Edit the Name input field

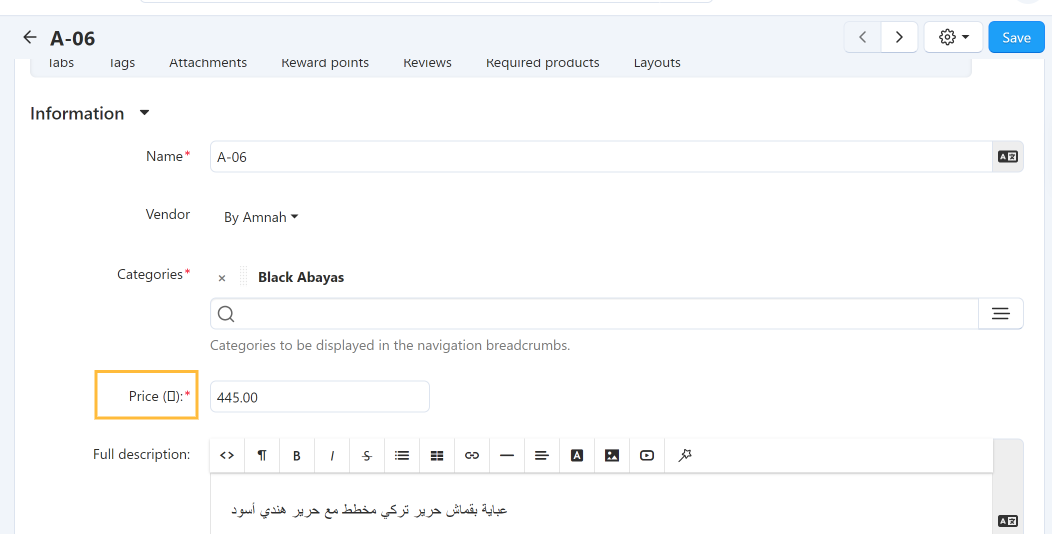[x=601, y=157]
